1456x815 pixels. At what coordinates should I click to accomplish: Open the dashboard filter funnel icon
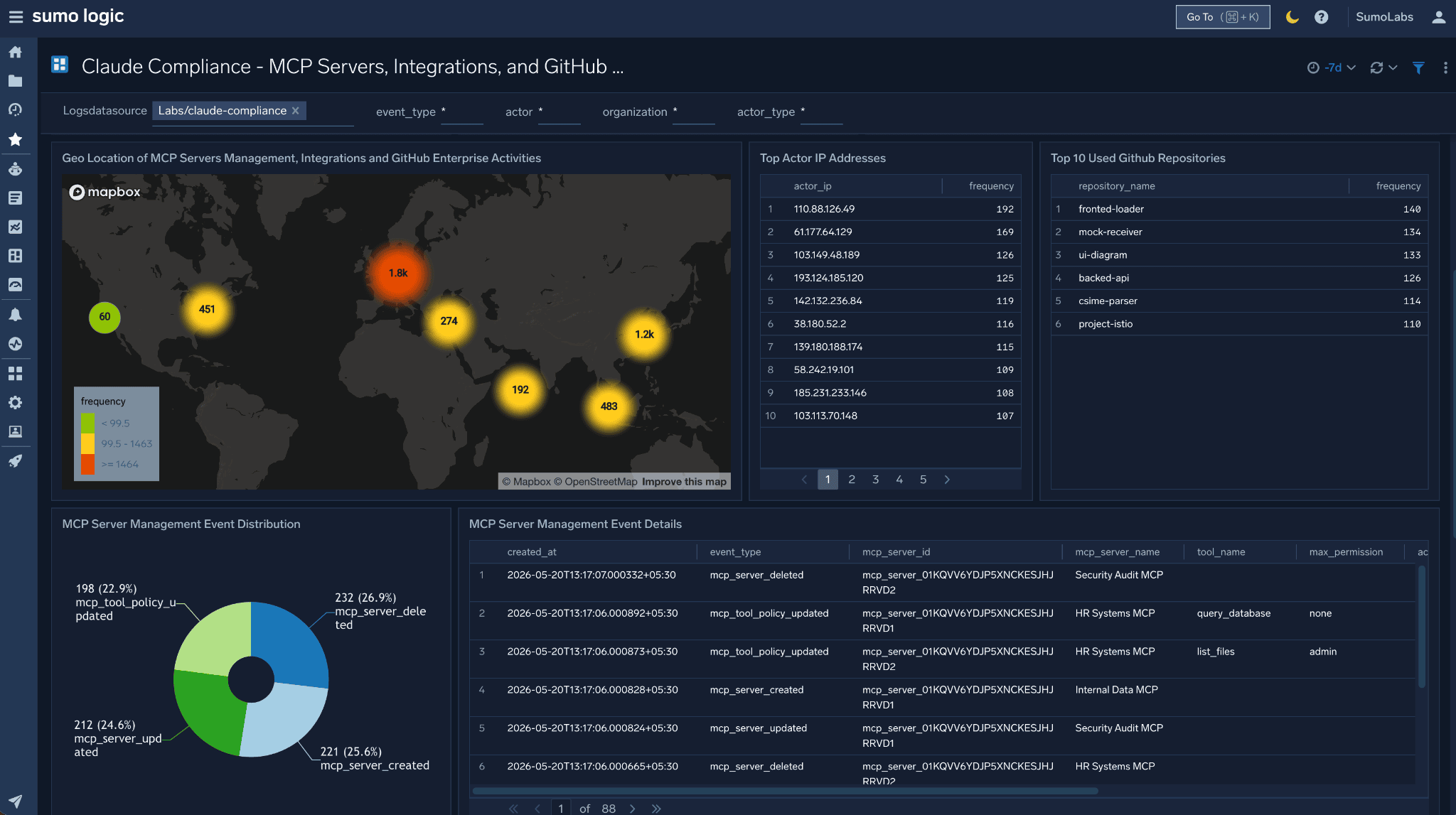[1418, 68]
